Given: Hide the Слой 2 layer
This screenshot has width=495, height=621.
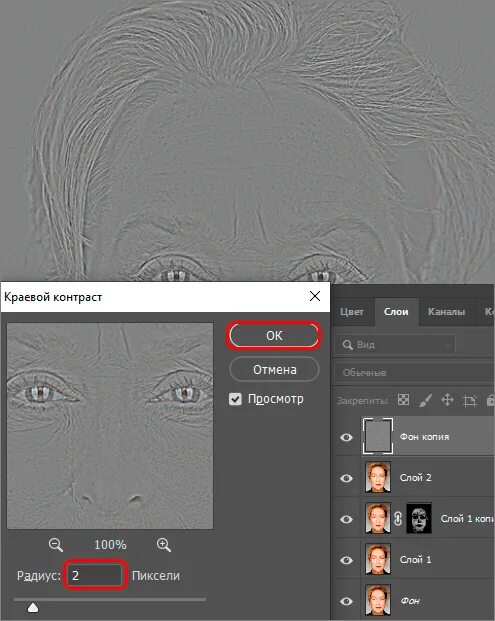Looking at the screenshot, I should point(346,478).
